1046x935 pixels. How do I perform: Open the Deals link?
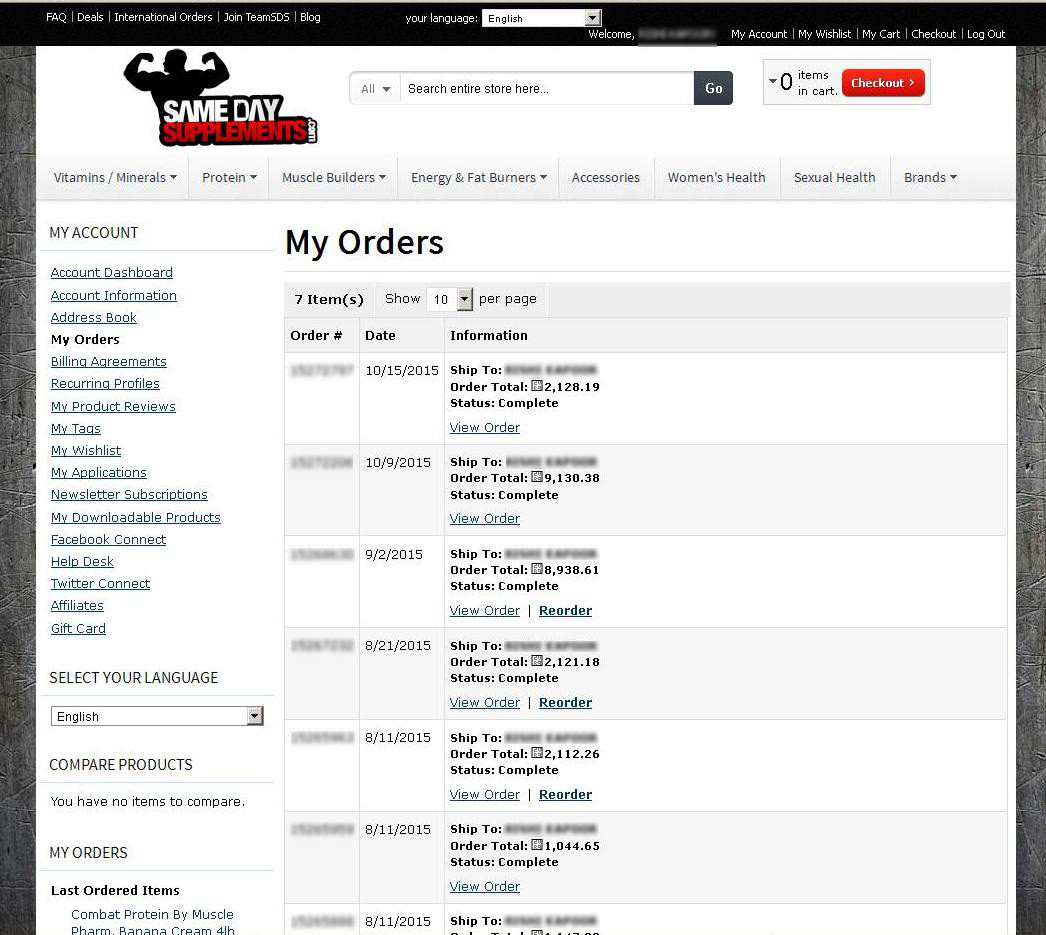[x=90, y=17]
